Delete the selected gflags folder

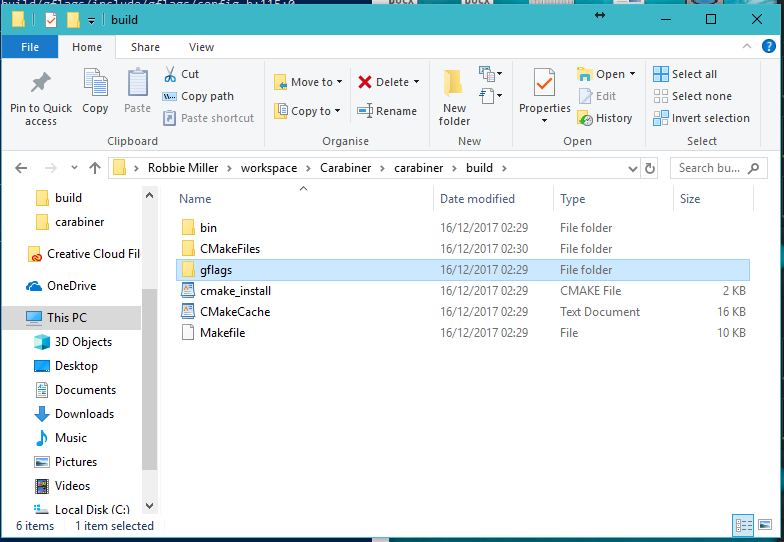[x=384, y=82]
